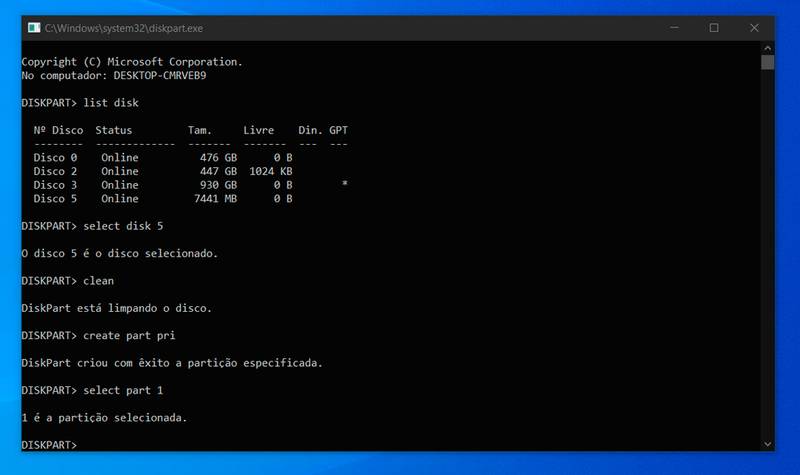Click the 'Din.' column header
This screenshot has width=800, height=475.
310,130
